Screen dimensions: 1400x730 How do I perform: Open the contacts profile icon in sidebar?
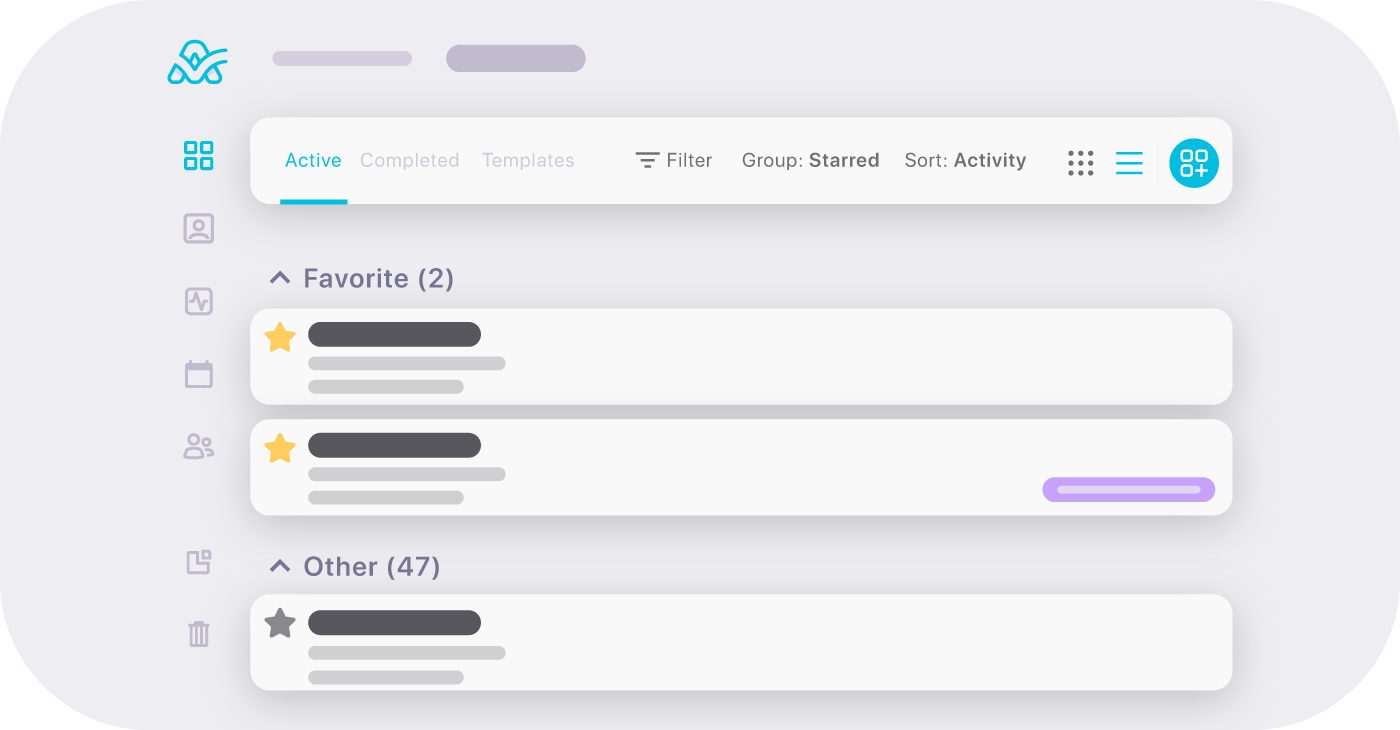pyautogui.click(x=199, y=229)
